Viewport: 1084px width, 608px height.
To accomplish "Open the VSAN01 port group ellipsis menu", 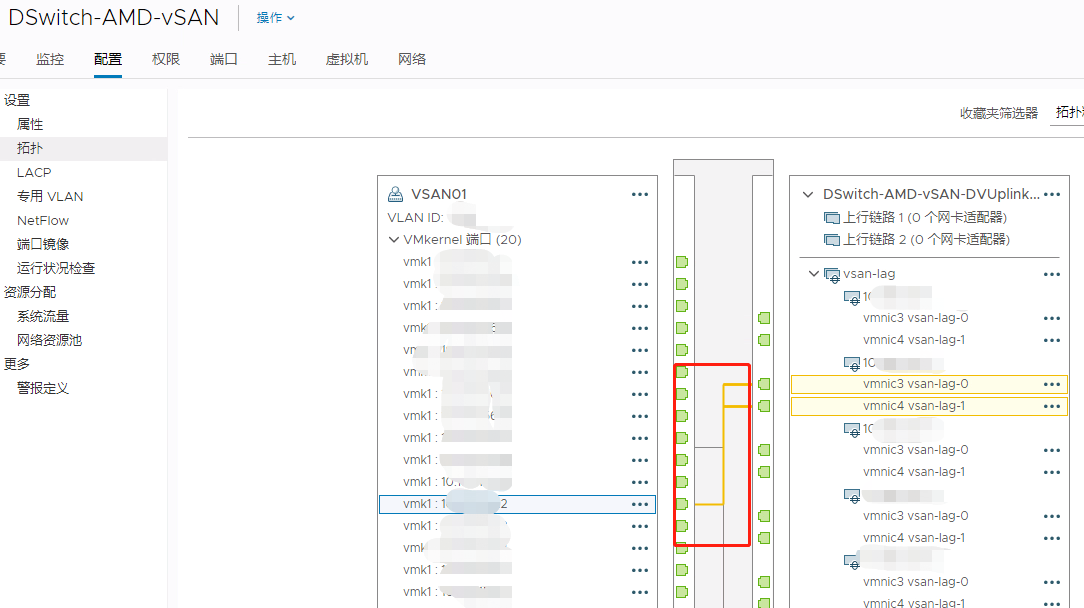I will pos(640,194).
